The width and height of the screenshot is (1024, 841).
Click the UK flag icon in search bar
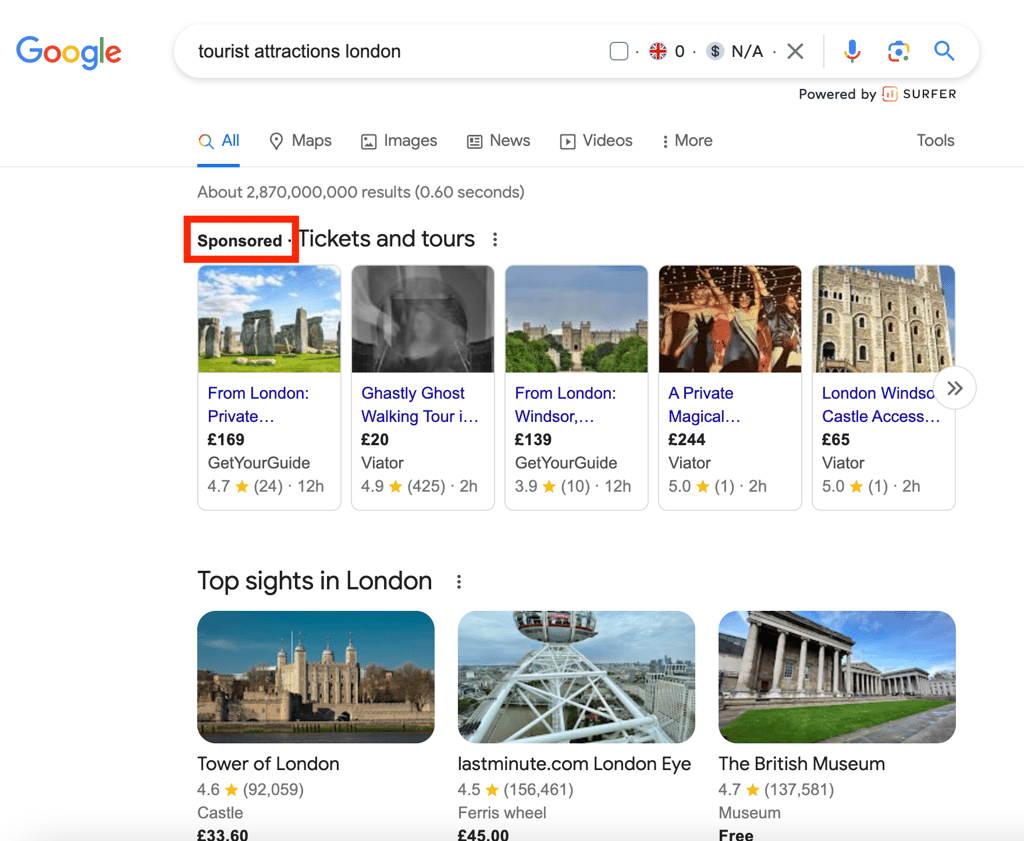click(658, 51)
